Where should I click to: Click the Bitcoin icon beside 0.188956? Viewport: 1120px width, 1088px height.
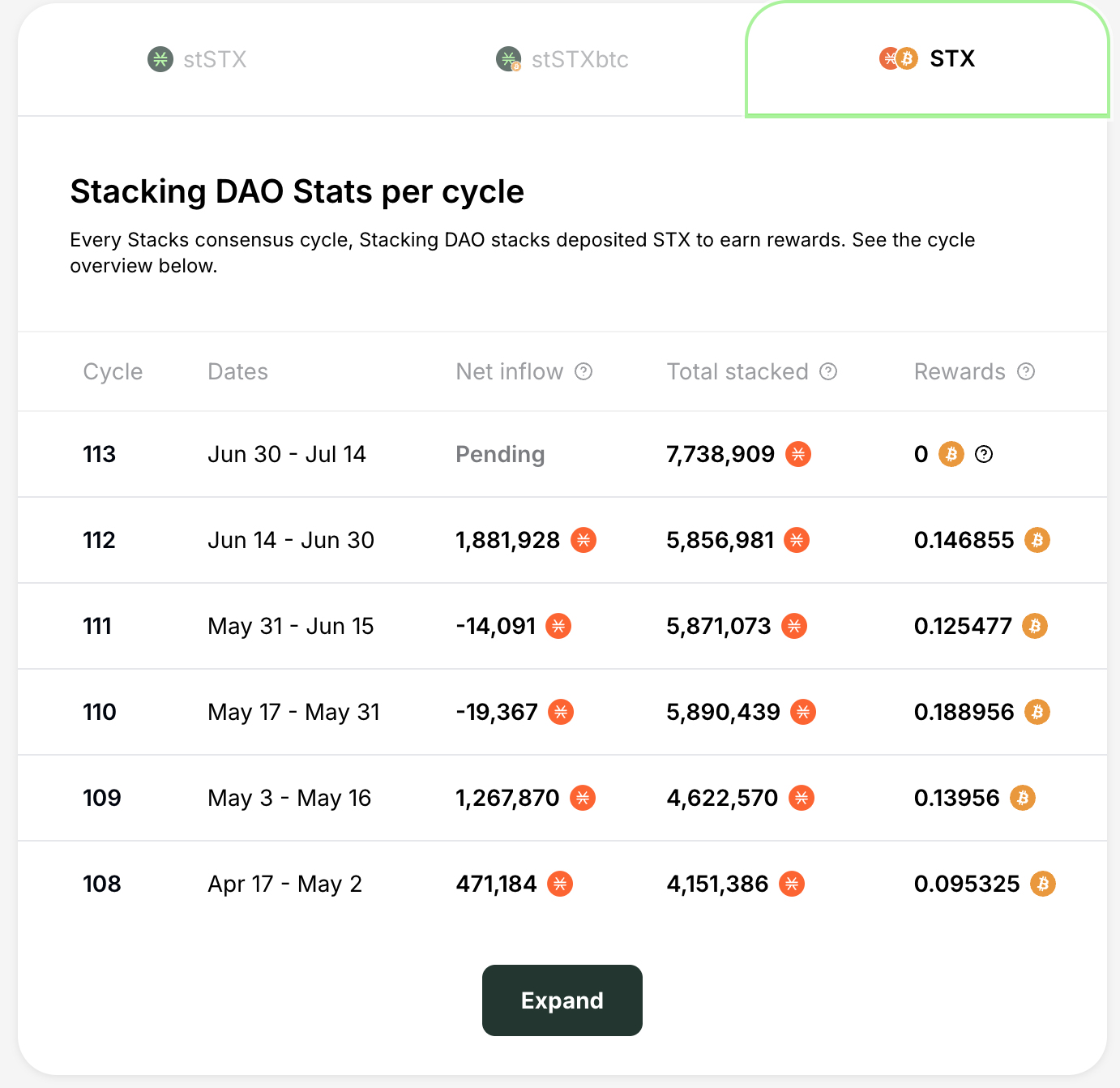pos(1037,712)
